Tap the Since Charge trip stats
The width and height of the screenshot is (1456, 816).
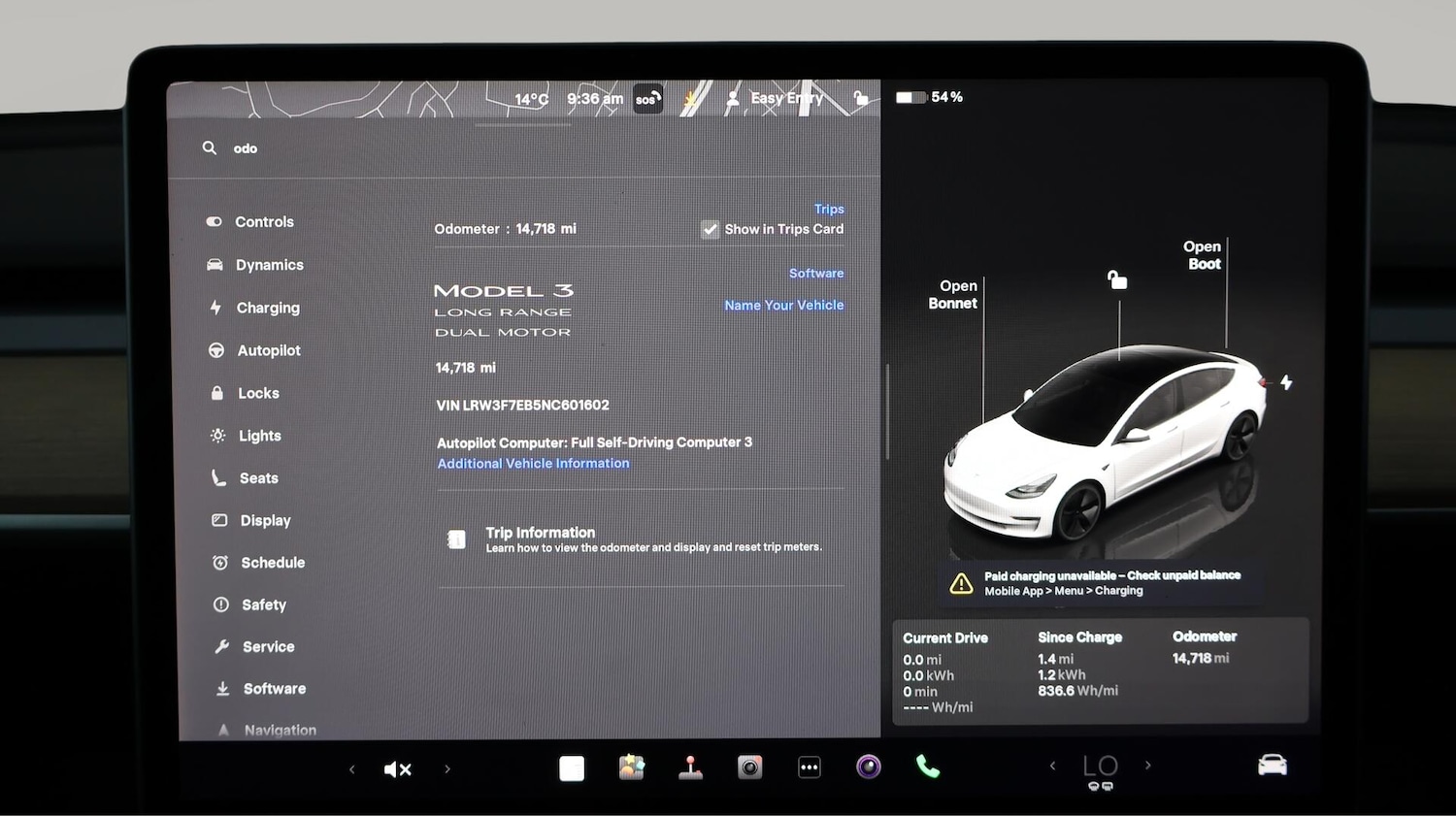1079,665
